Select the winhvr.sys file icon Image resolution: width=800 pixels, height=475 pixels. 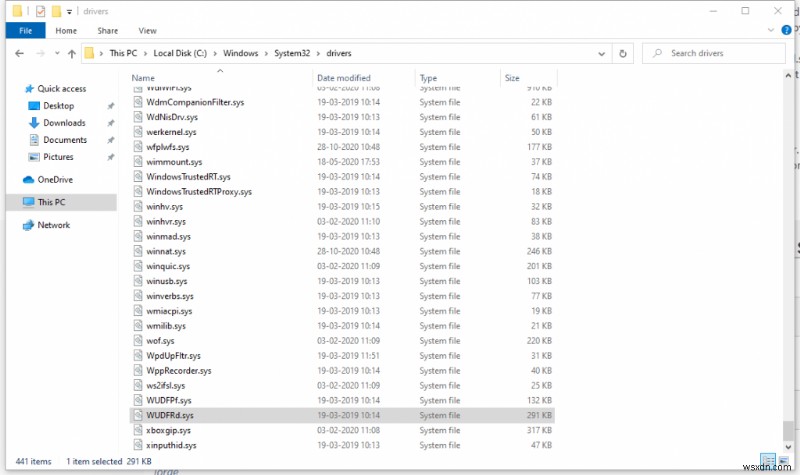tap(138, 221)
